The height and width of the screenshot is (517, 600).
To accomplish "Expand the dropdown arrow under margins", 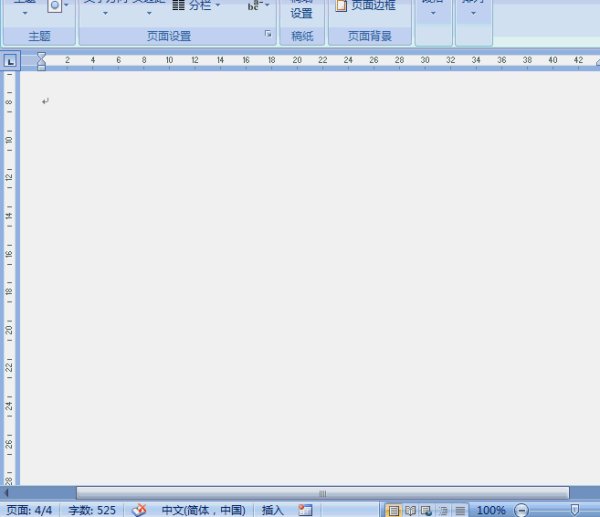I will 149,13.
